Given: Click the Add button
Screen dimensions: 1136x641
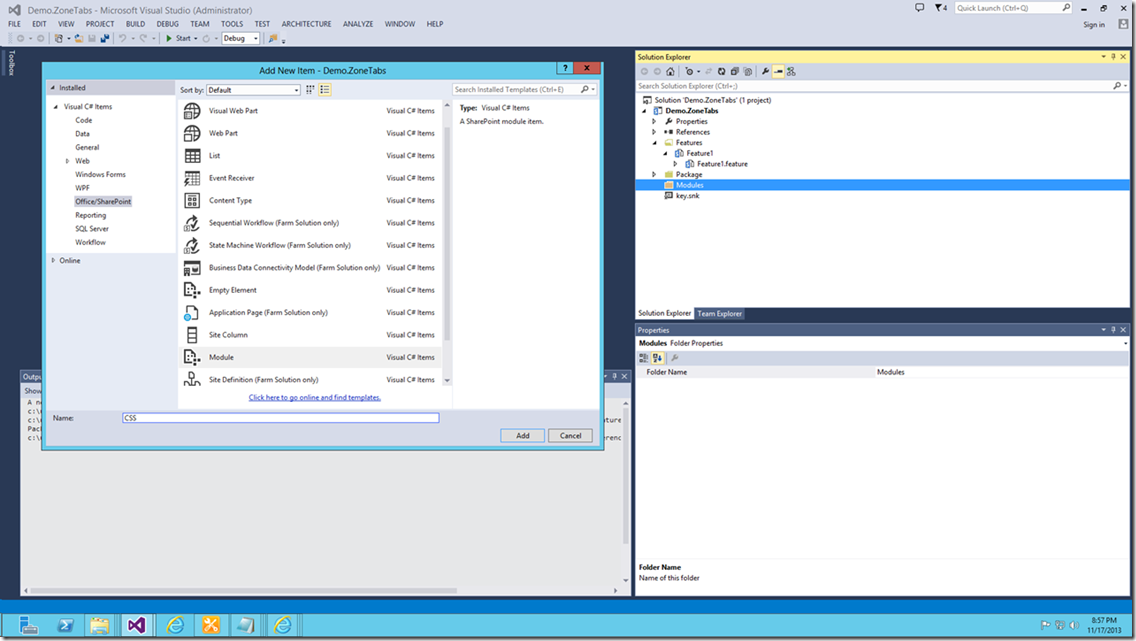Looking at the screenshot, I should point(522,435).
